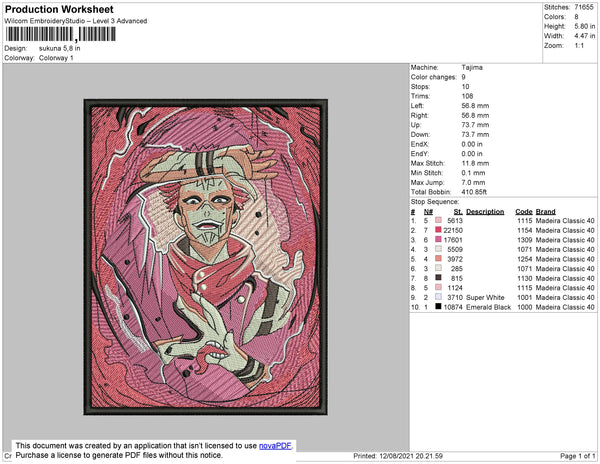The width and height of the screenshot is (600, 464).
Task: Click the Machine value 'Tajima'
Action: 472,67
